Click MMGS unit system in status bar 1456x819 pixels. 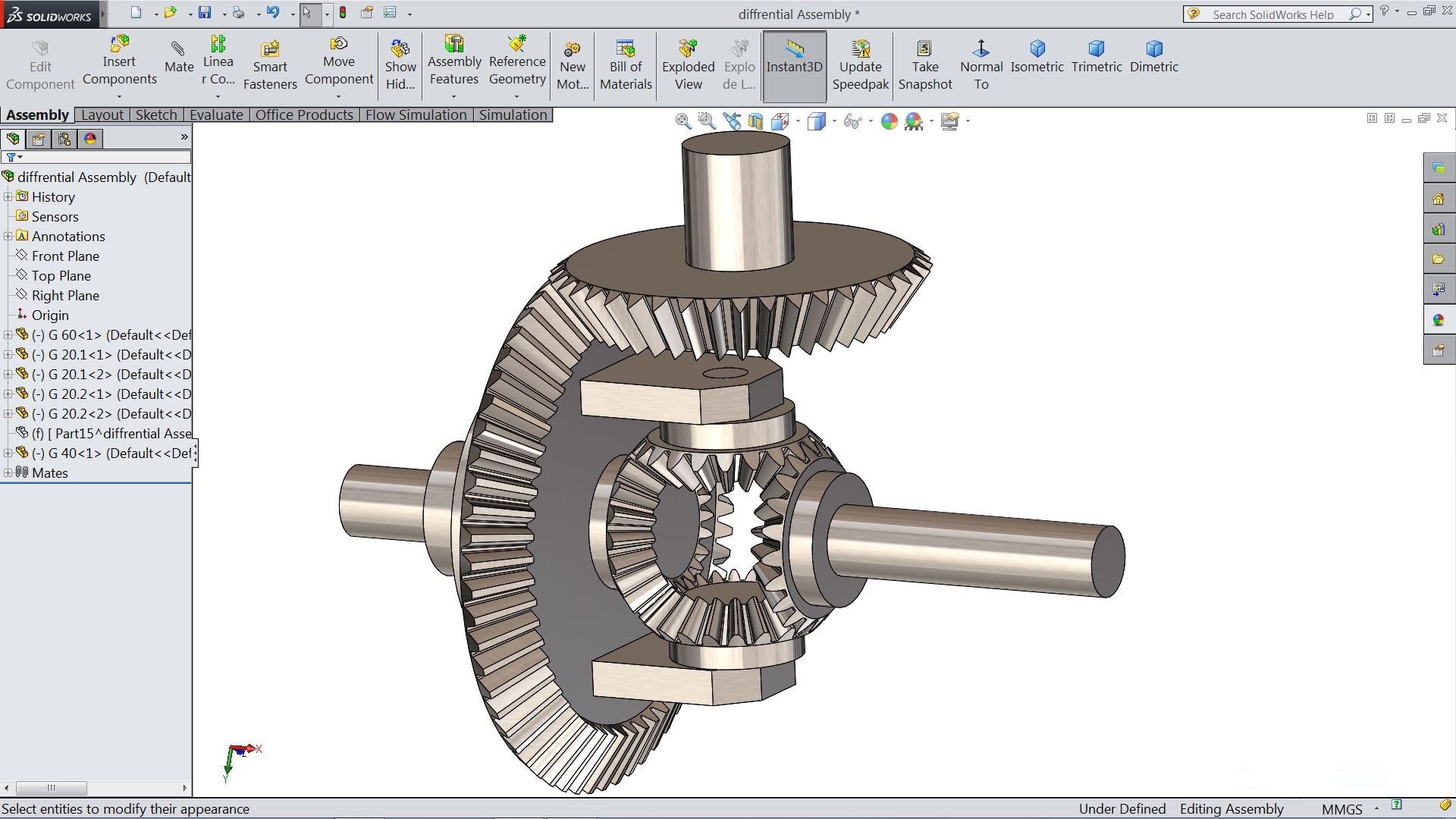(1341, 809)
